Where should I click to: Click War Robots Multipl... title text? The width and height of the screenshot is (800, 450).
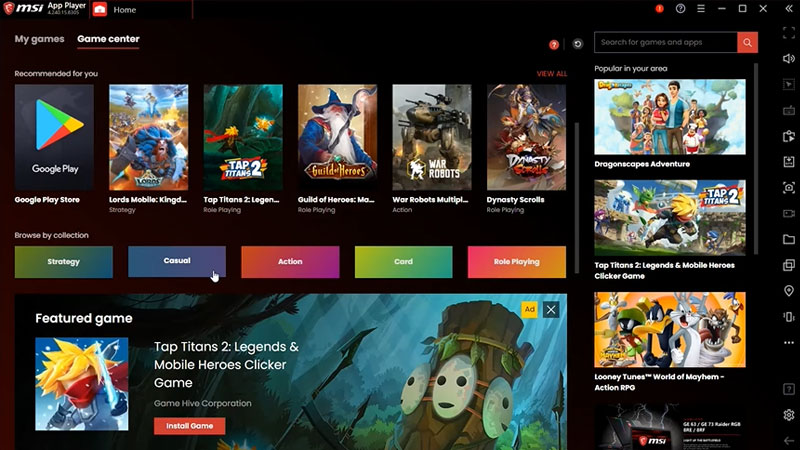point(430,200)
